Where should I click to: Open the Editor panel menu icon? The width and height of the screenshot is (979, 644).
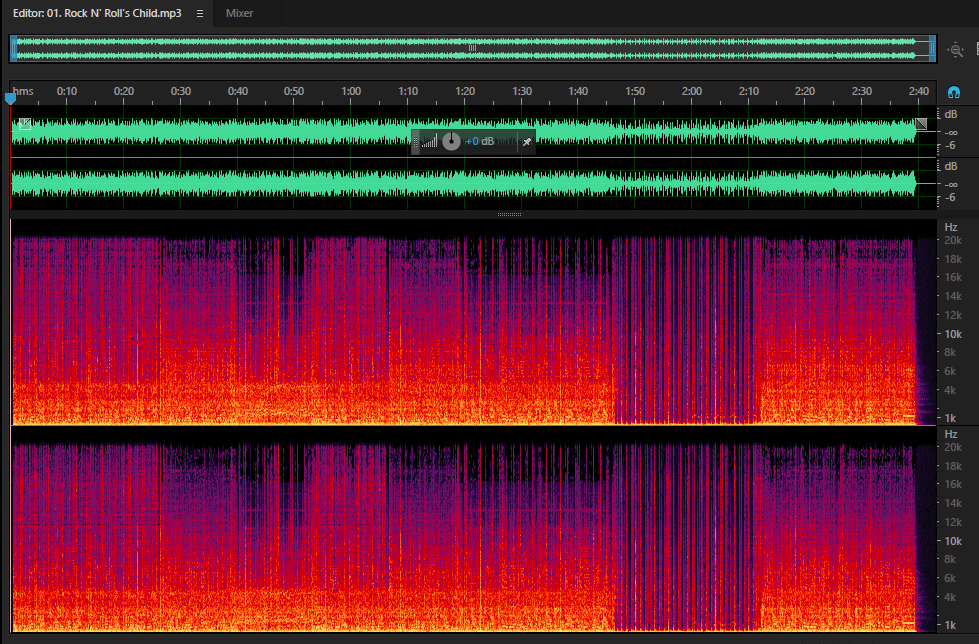point(200,14)
